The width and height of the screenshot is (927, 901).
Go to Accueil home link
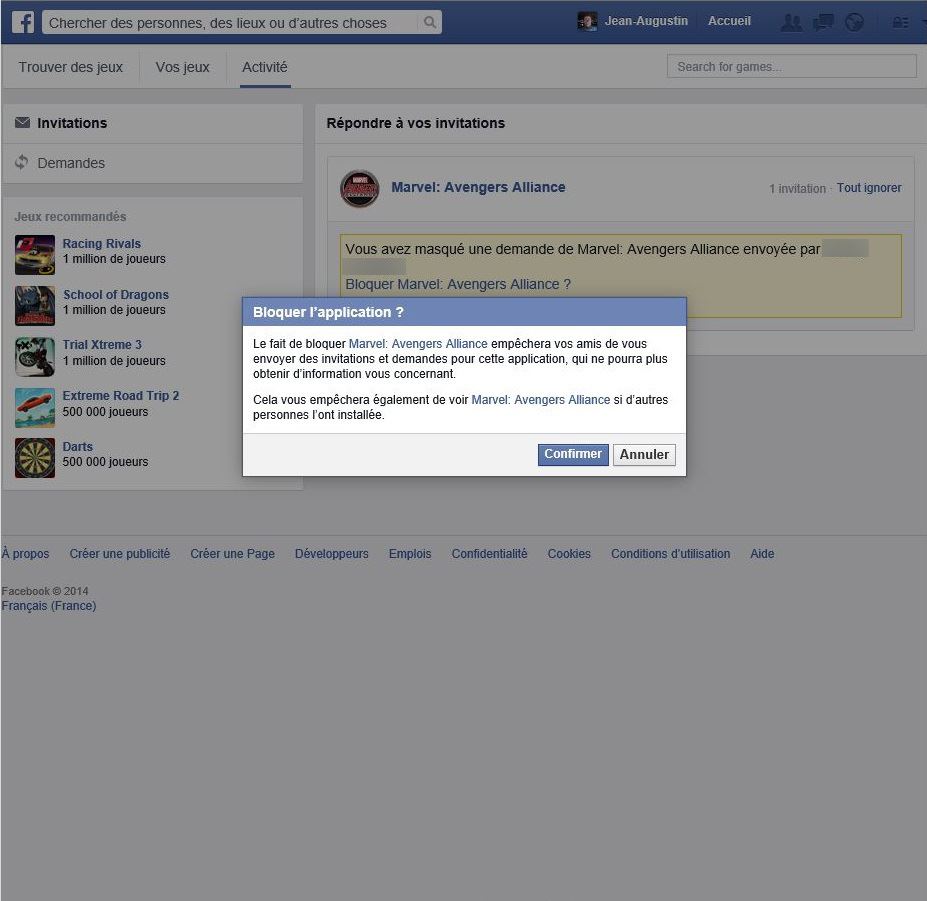click(729, 21)
